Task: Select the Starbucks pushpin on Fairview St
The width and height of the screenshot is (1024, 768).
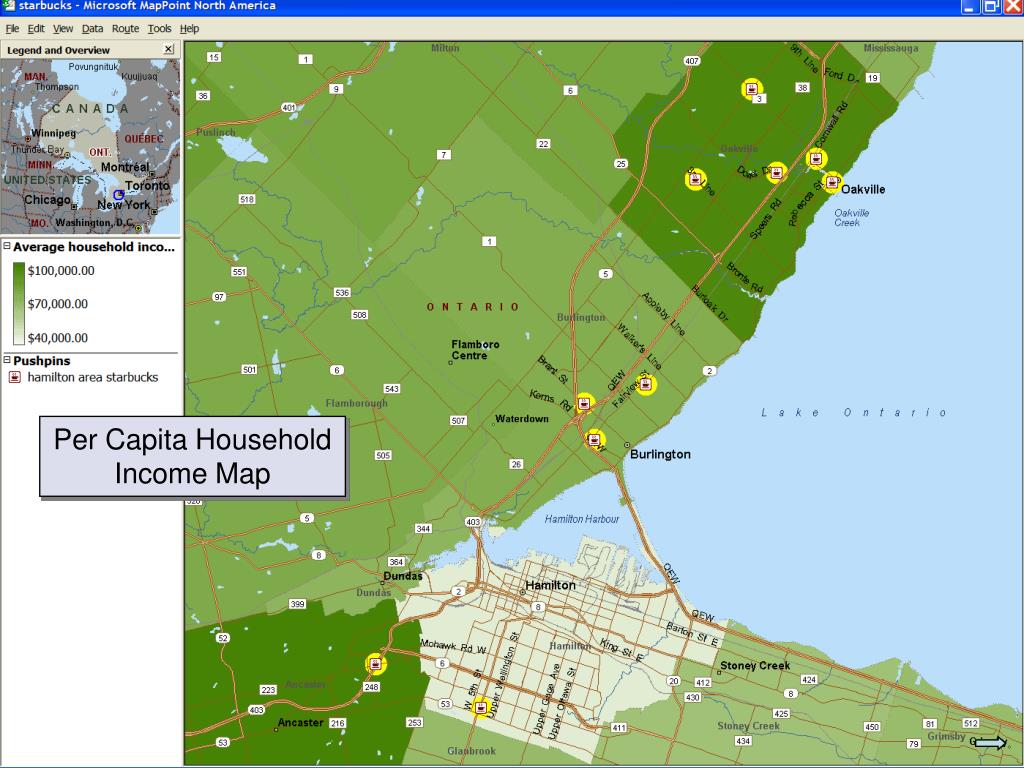Action: coord(646,384)
